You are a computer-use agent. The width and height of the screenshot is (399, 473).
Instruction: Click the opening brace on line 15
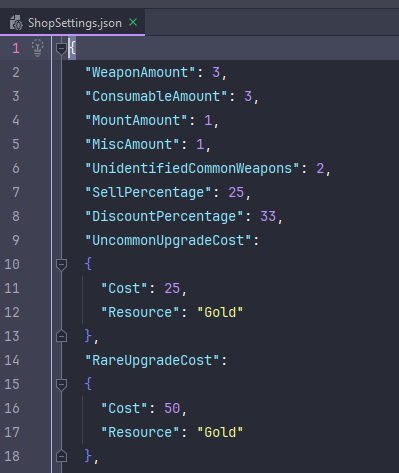(x=88, y=384)
